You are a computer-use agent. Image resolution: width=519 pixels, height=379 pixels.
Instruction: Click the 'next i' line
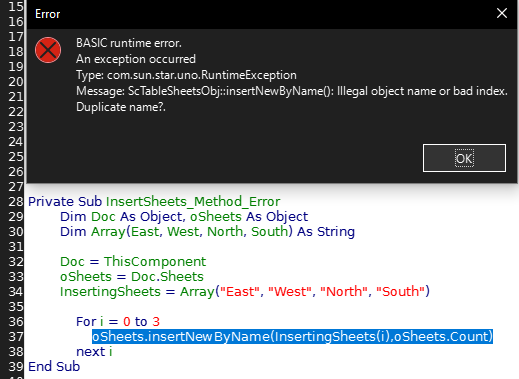(x=94, y=352)
